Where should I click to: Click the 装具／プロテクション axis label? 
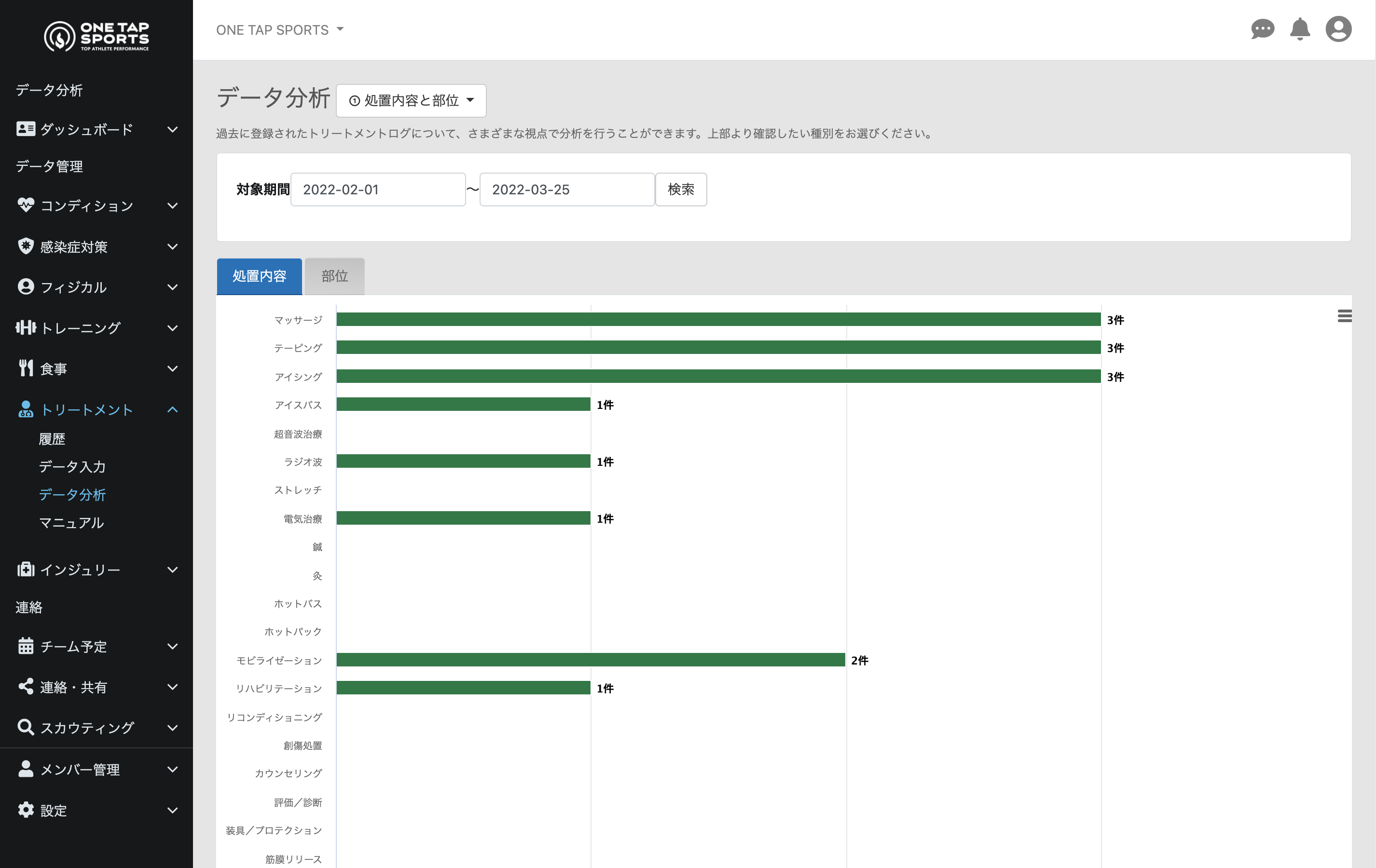pos(274,830)
